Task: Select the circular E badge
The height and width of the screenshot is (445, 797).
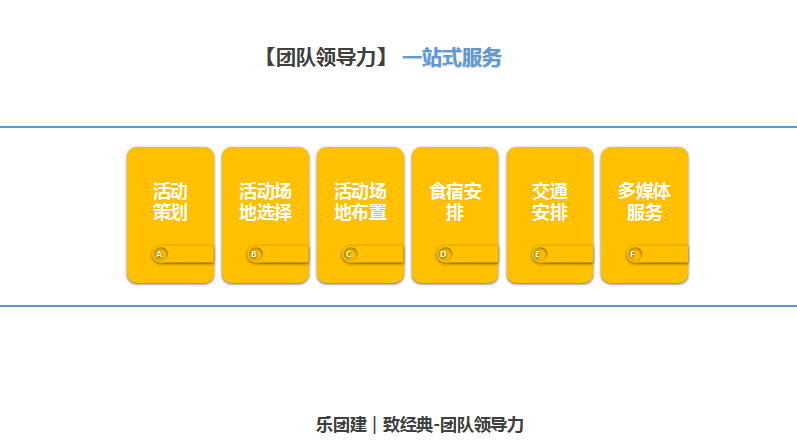Action: 539,254
